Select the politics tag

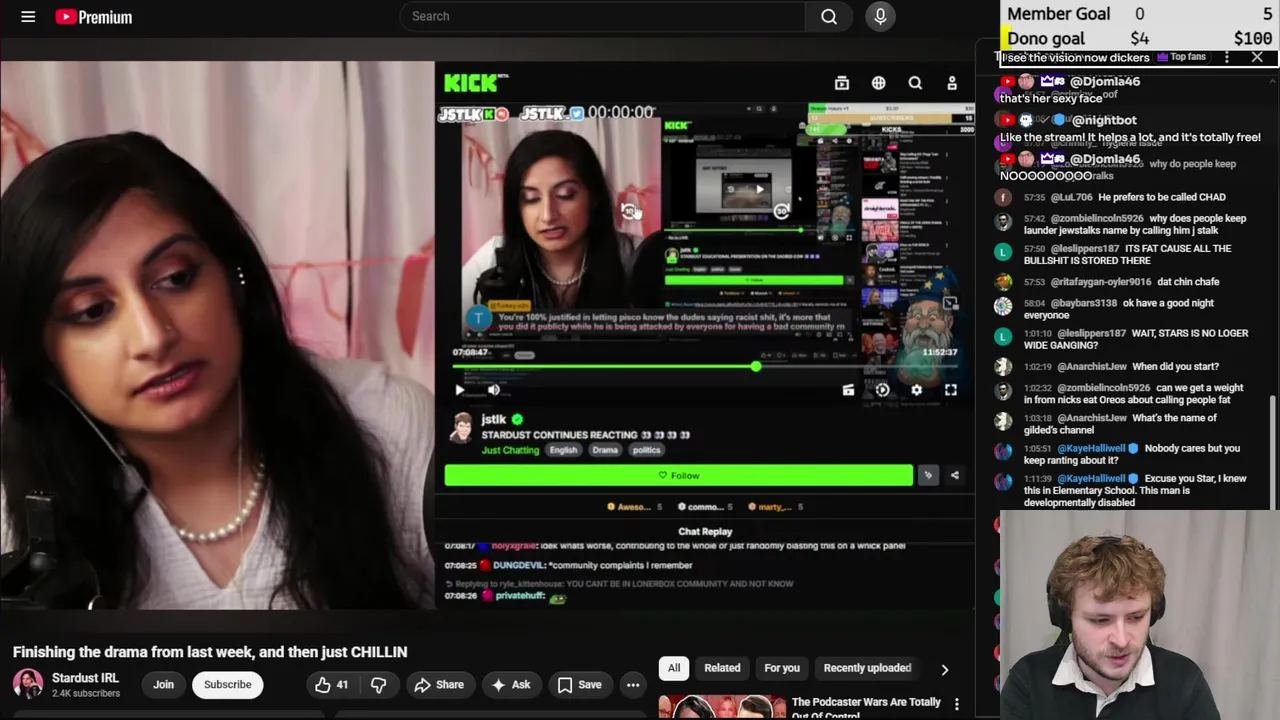646,450
